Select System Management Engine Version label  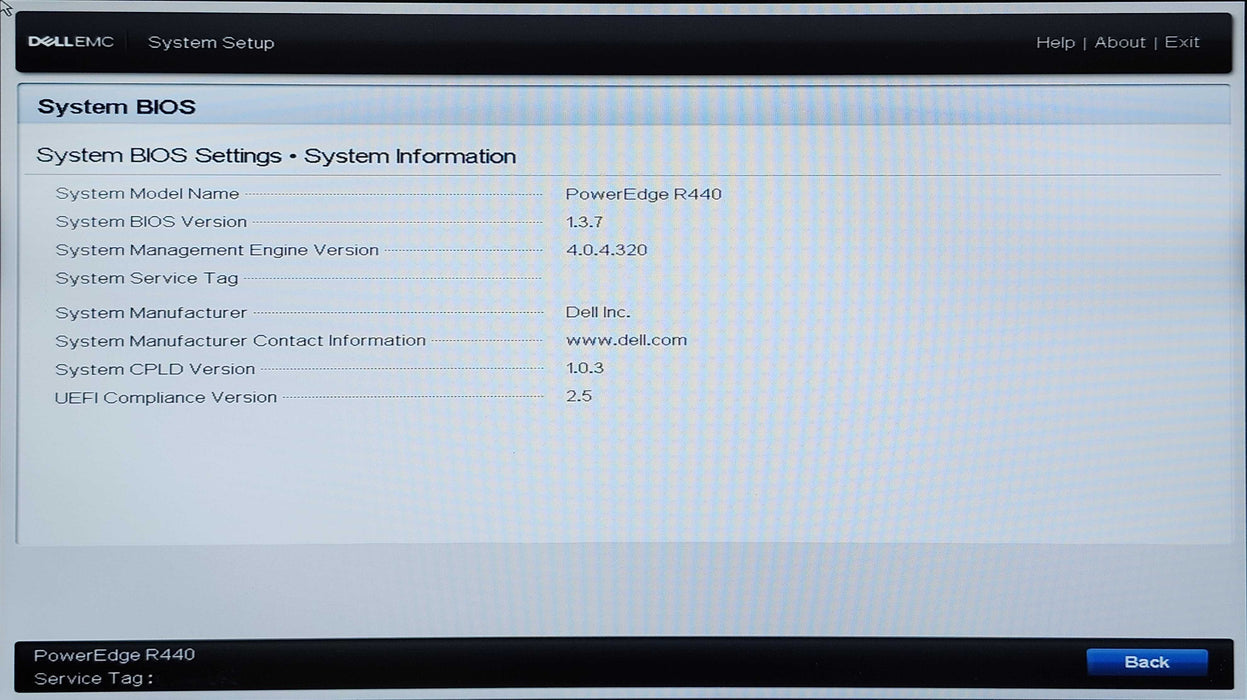point(217,250)
